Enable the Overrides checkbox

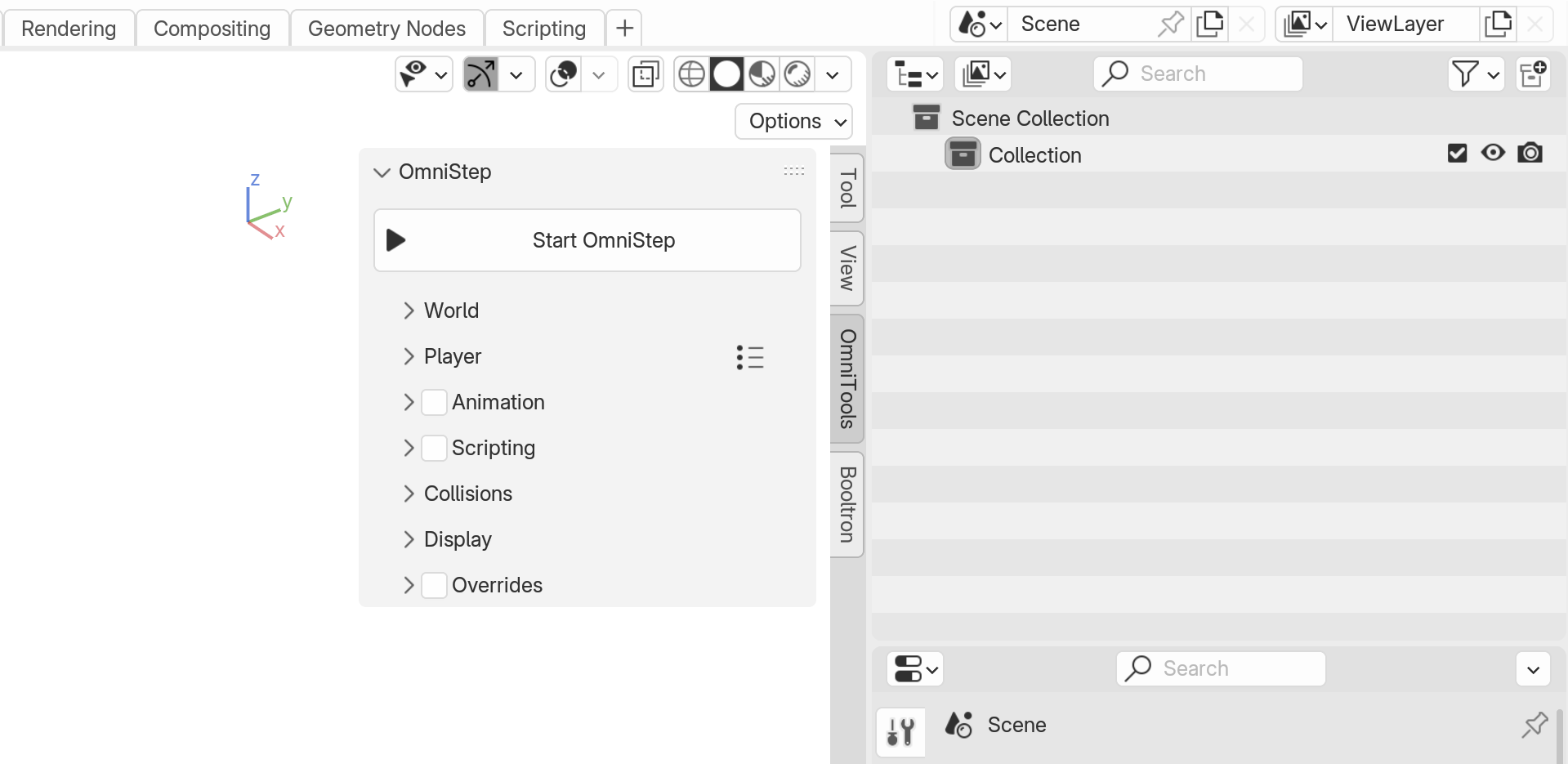[x=434, y=585]
